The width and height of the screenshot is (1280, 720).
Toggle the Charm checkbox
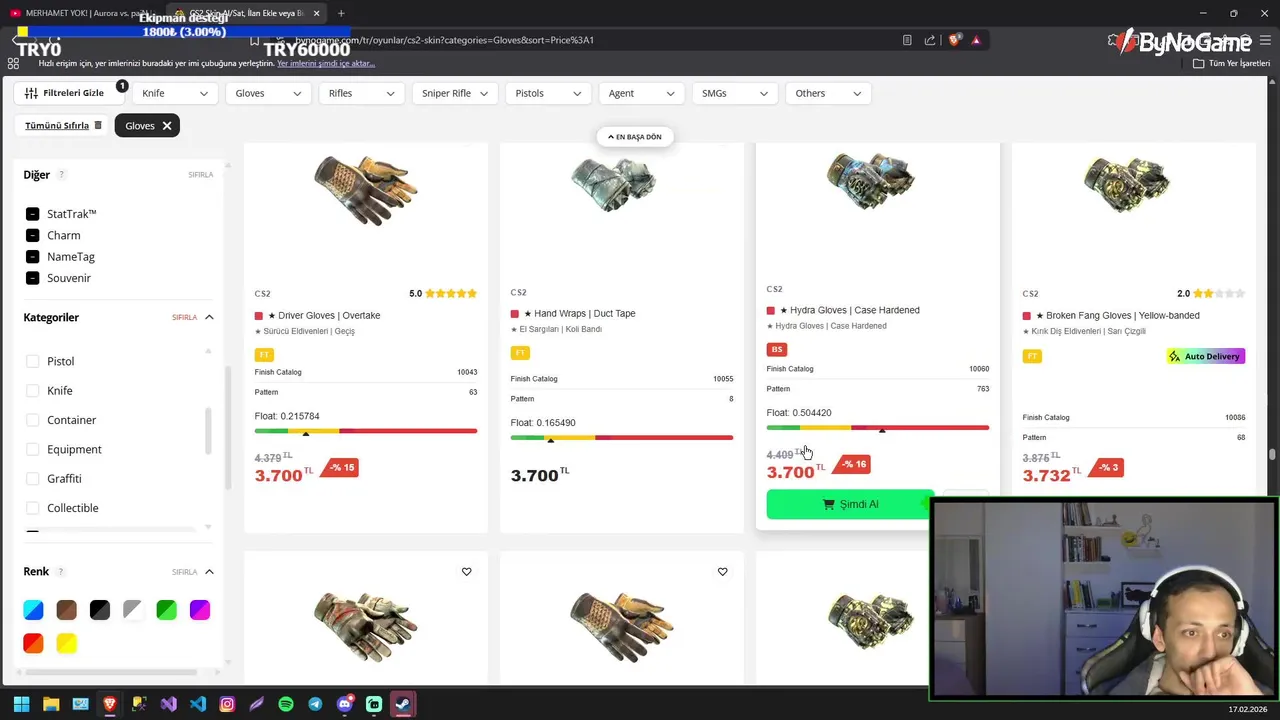click(33, 235)
